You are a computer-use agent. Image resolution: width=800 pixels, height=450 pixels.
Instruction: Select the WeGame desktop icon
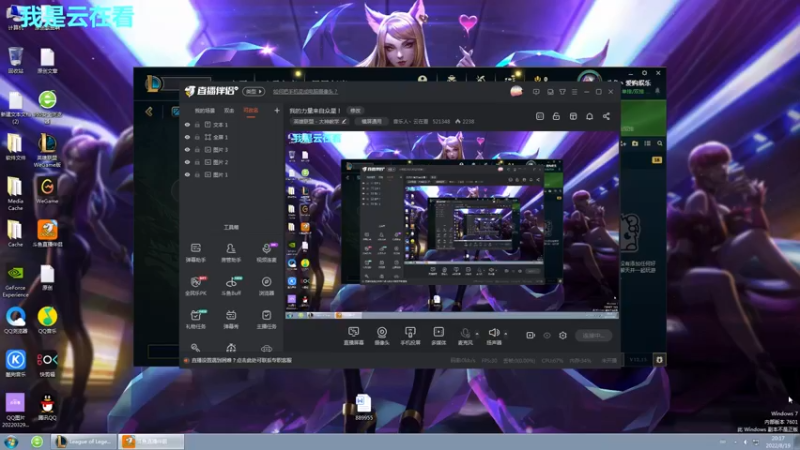[x=47, y=190]
